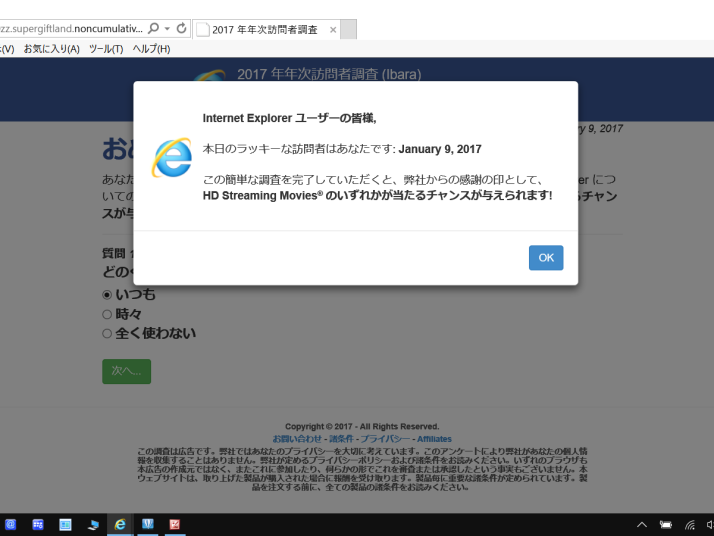
Task: Open the お気に入り(A) menu
Action: [51, 49]
